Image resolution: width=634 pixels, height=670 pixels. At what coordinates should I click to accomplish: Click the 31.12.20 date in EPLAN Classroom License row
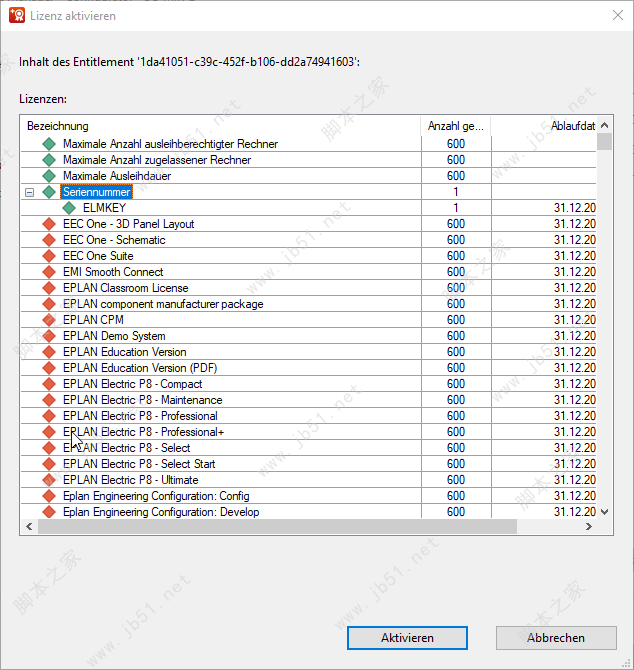tap(575, 288)
